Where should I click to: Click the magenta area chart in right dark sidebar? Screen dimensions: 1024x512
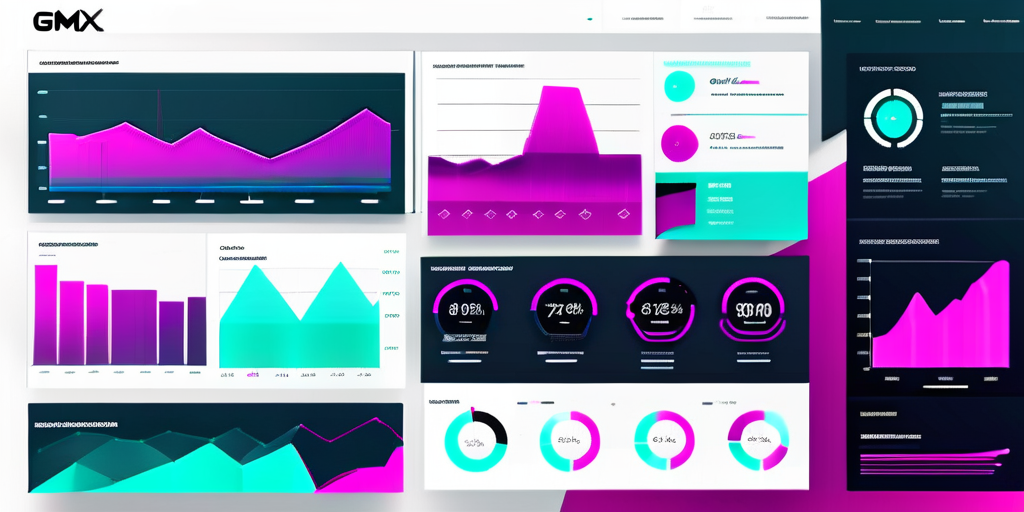tap(940, 315)
